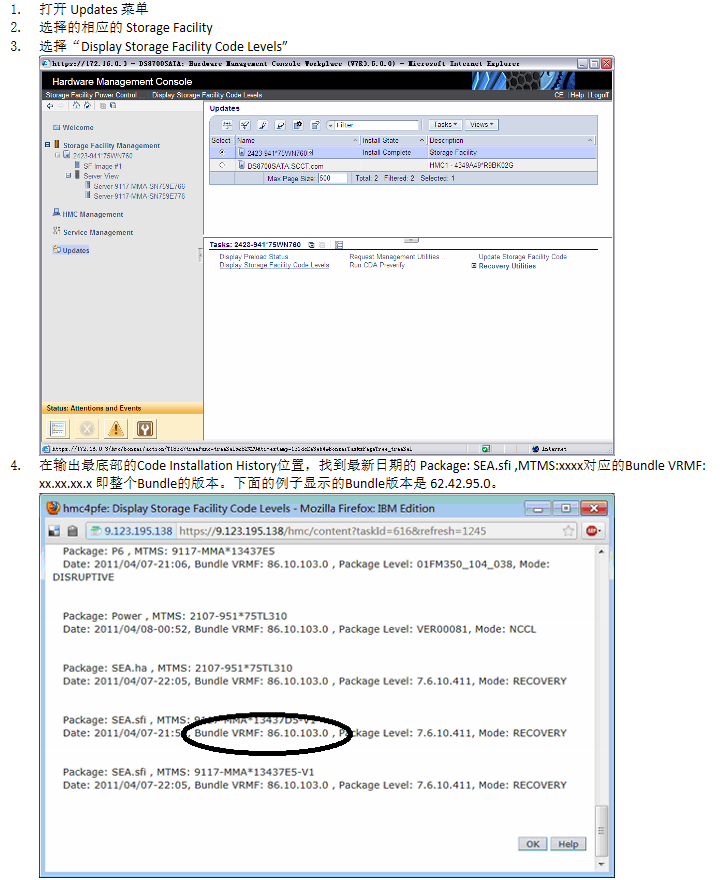Click the second icon left of Firefox site identity
720x880 pixels.
[72, 531]
